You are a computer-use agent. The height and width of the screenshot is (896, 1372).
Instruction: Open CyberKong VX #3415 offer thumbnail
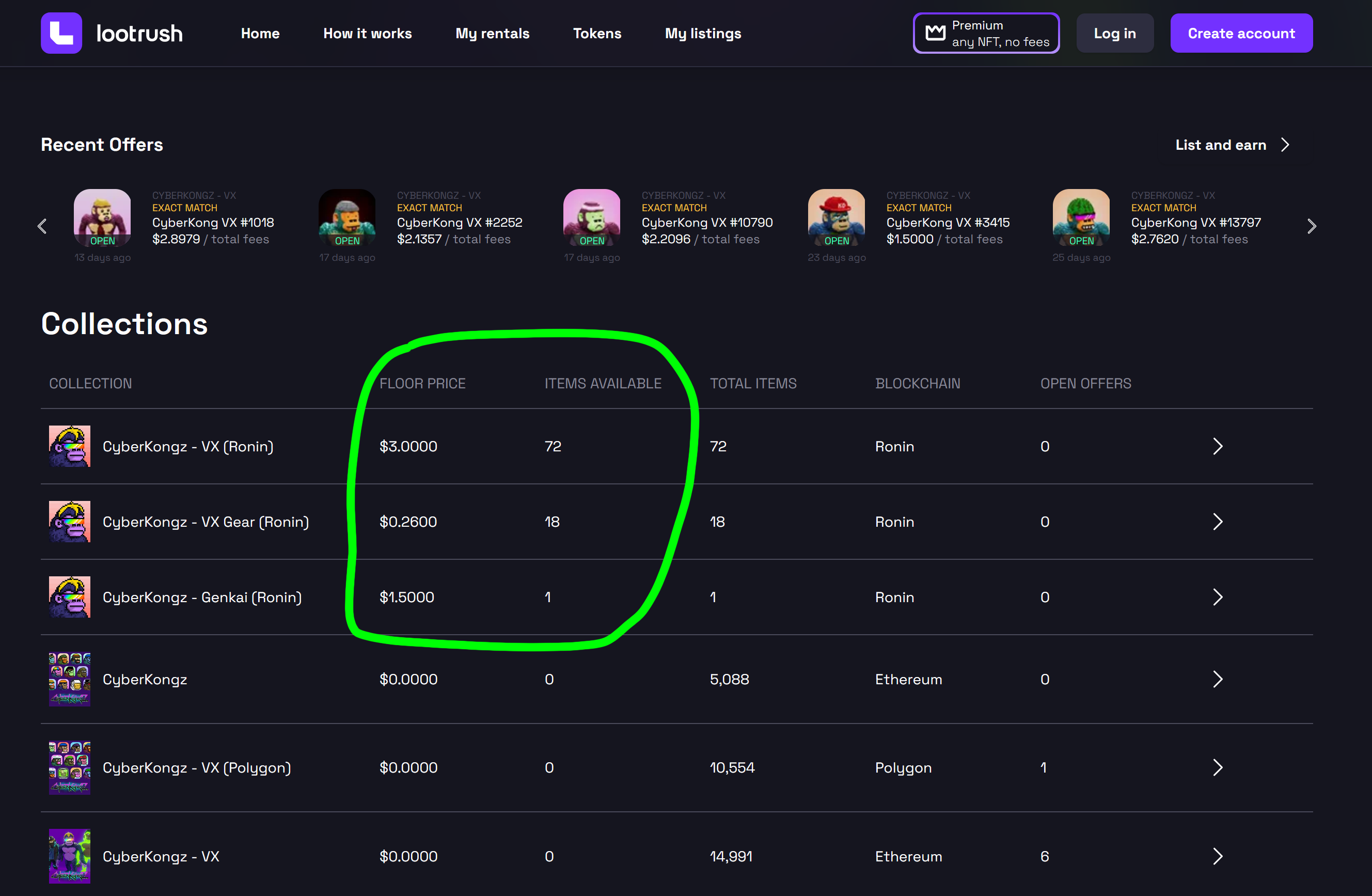click(x=836, y=218)
